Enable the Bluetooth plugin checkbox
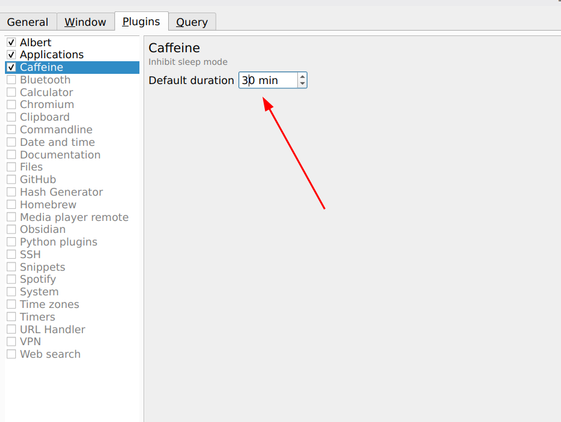Viewport: 561px width, 422px height. 11,80
